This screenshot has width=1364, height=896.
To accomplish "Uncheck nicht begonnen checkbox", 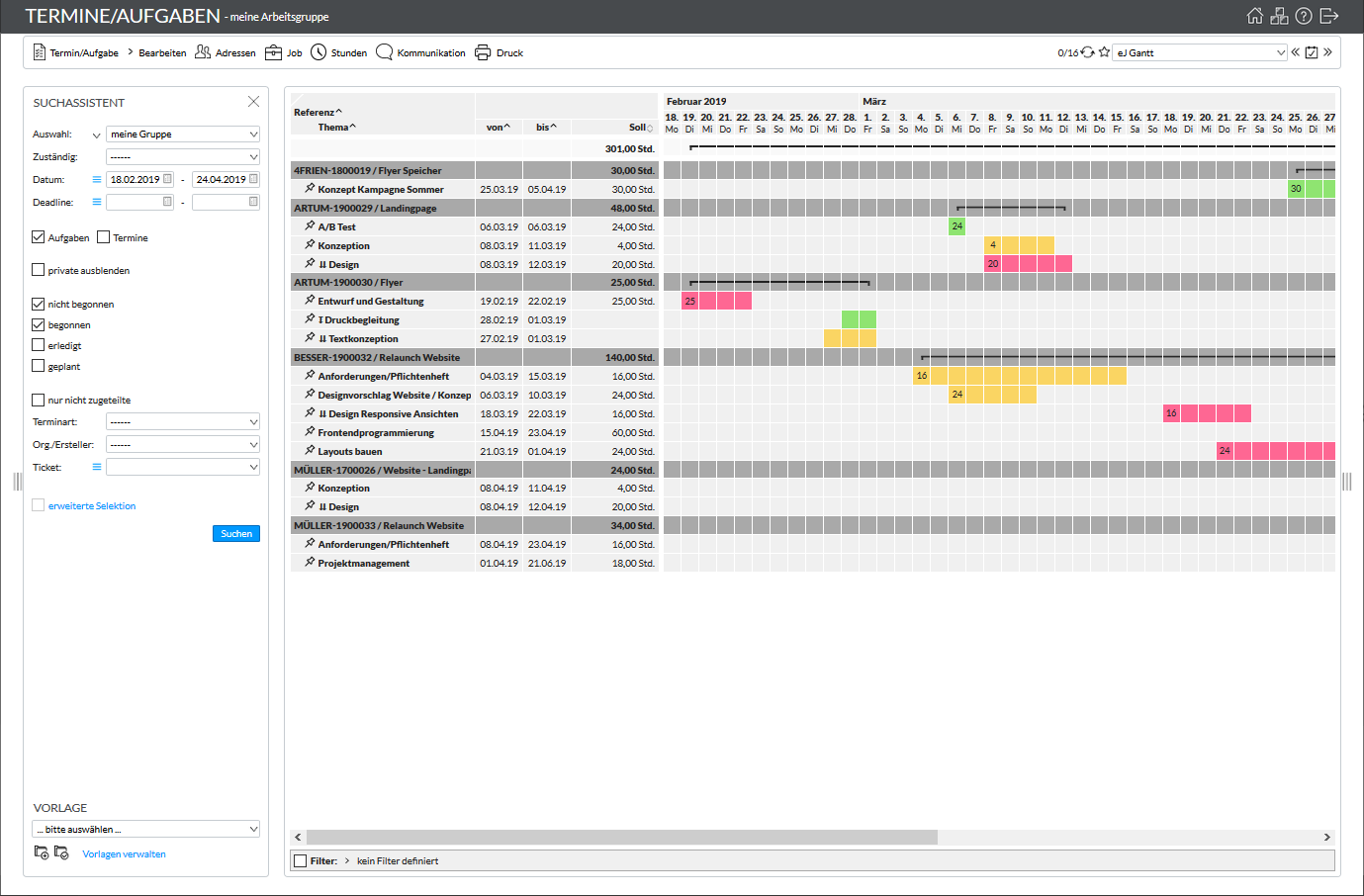I will [x=39, y=304].
